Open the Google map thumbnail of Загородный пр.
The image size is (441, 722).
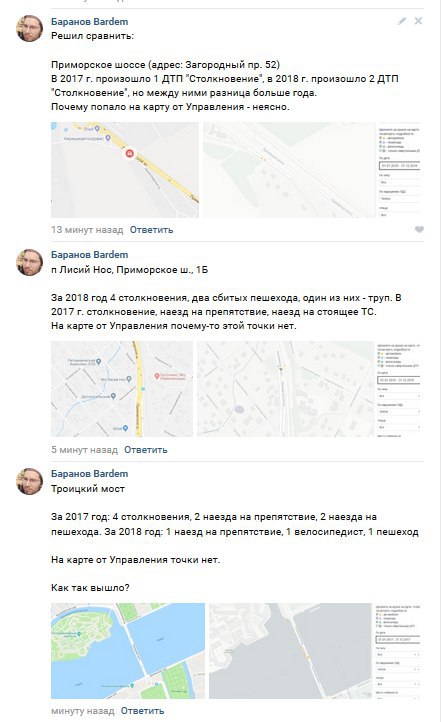[125, 170]
